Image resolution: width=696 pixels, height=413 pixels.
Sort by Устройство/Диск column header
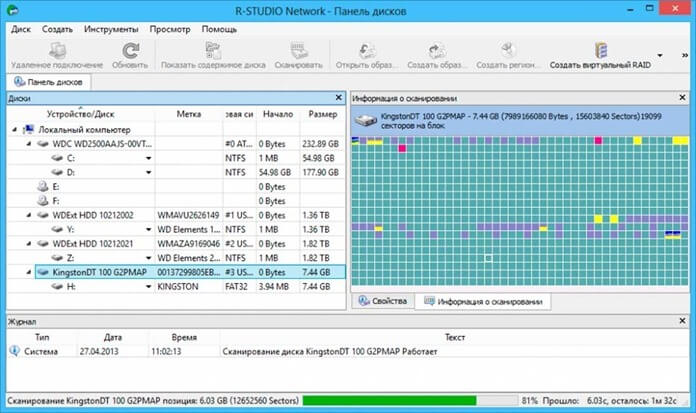tap(80, 114)
